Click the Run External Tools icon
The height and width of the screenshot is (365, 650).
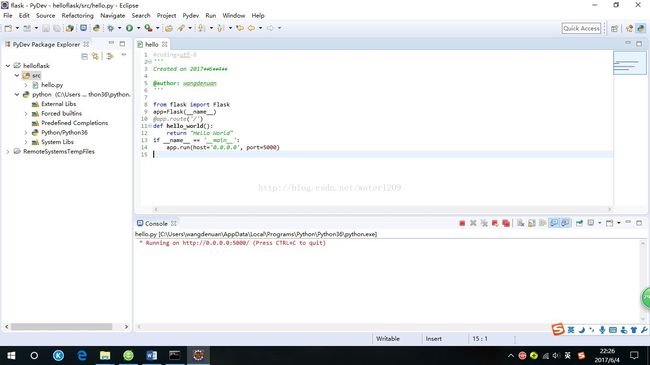(148, 28)
